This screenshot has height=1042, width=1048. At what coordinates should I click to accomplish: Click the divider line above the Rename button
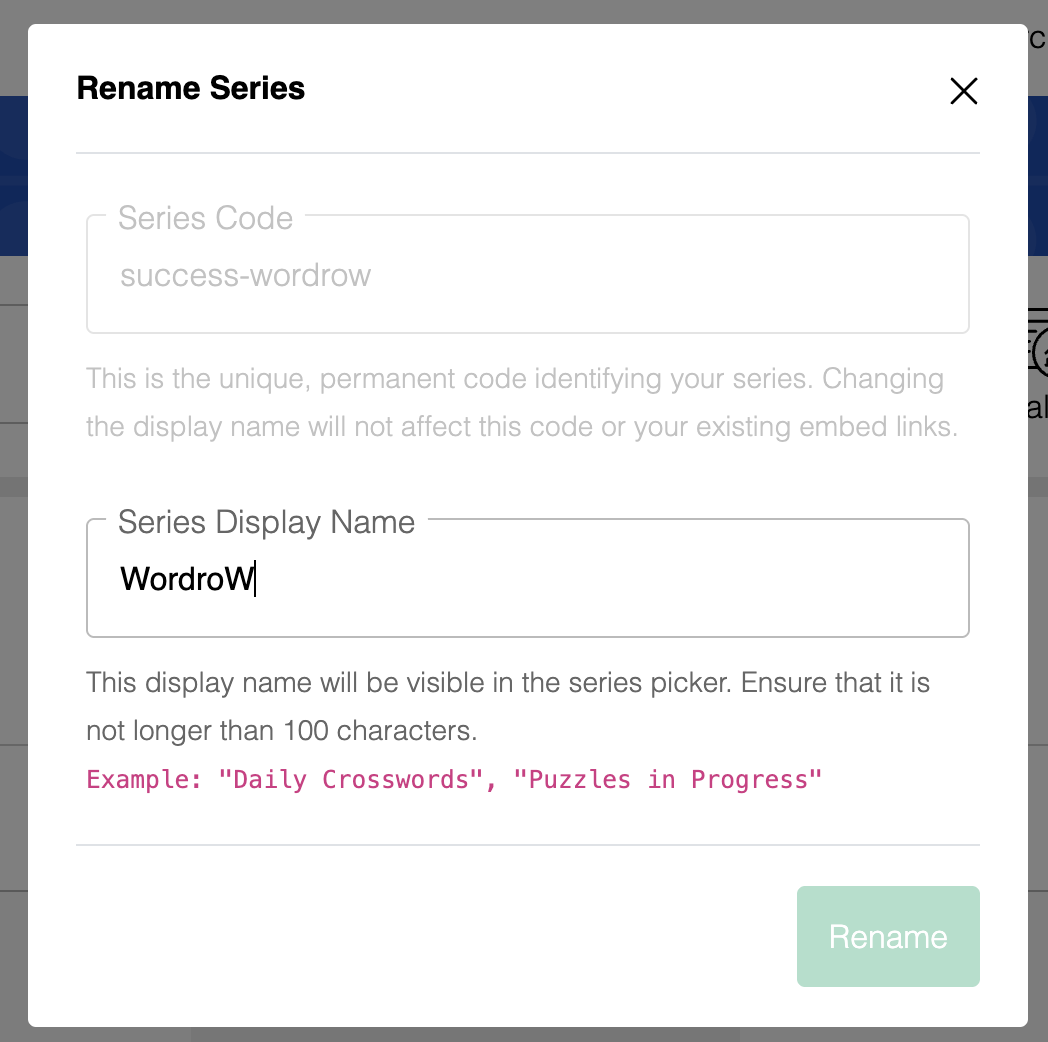coord(528,845)
